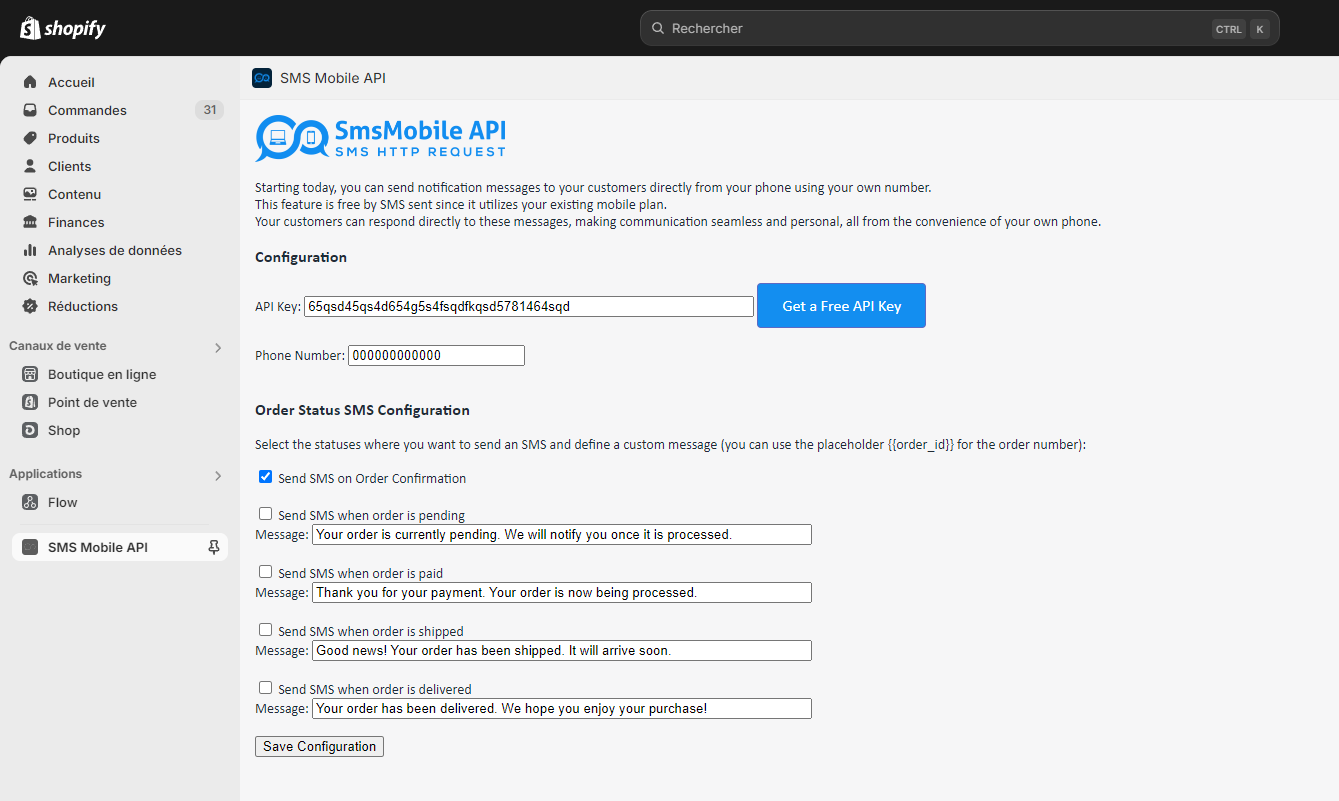Check Send SMS when order is delivered
Image resolution: width=1339 pixels, height=801 pixels.
click(x=265, y=688)
